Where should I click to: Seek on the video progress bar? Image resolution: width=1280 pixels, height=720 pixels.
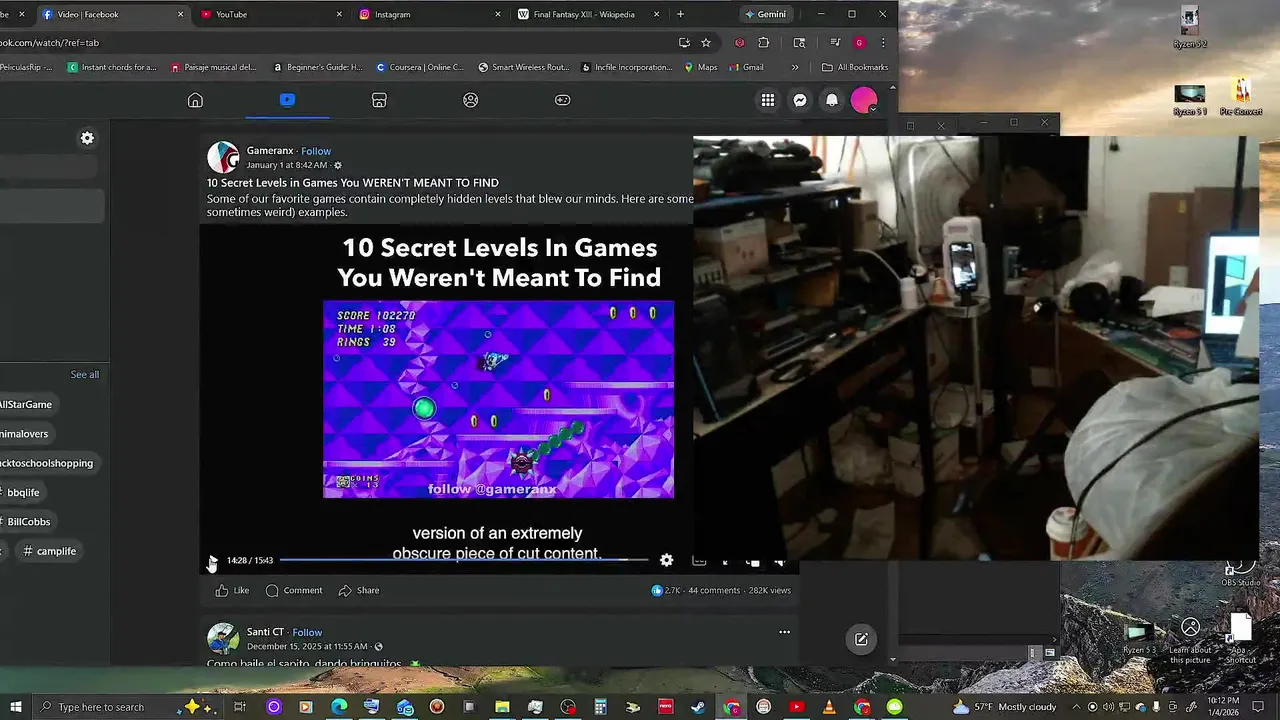(462, 560)
